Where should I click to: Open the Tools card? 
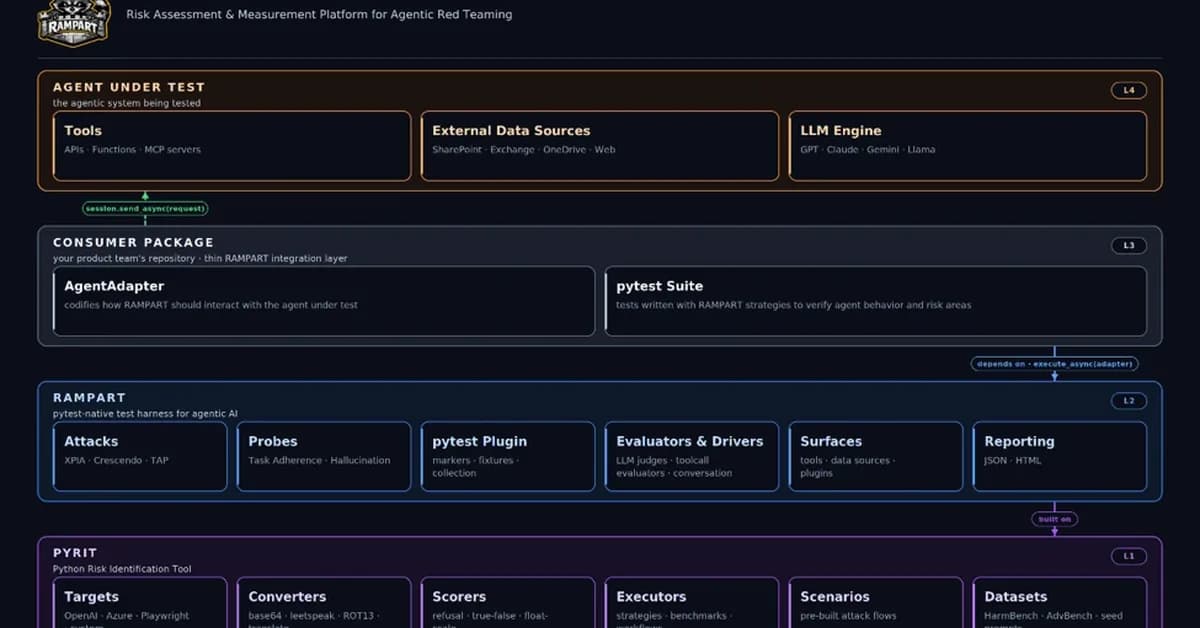point(232,146)
